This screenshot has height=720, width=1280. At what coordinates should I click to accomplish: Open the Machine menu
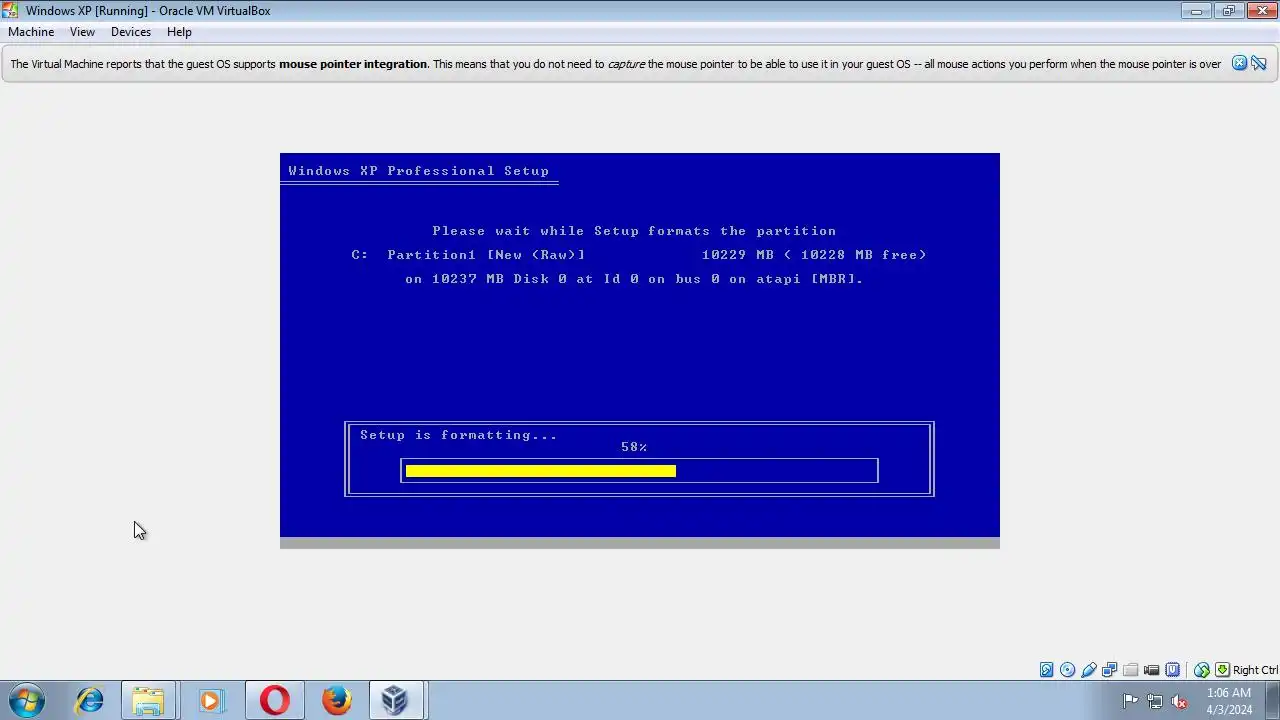point(31,32)
